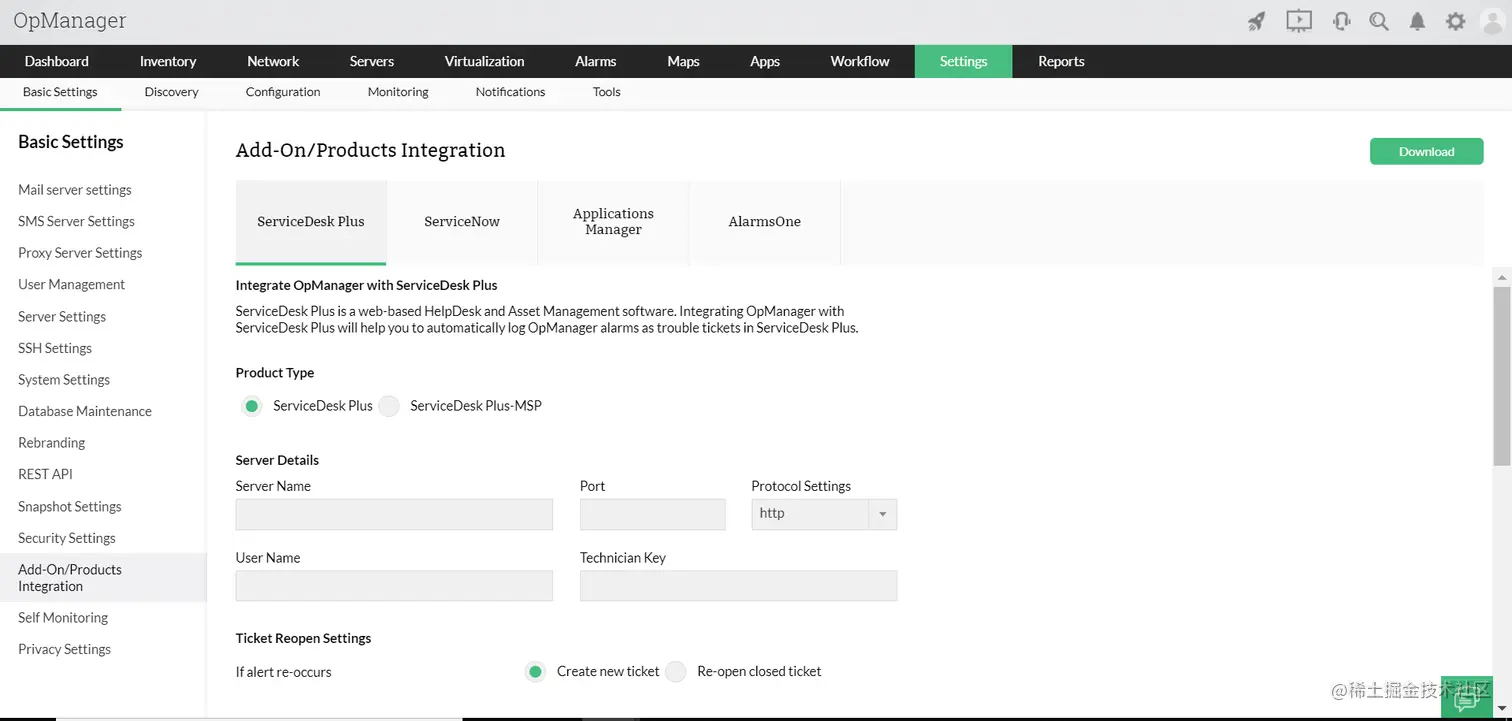The image size is (1512, 721).
Task: Select Create new ticket for alert re-occurrence
Action: coord(535,671)
